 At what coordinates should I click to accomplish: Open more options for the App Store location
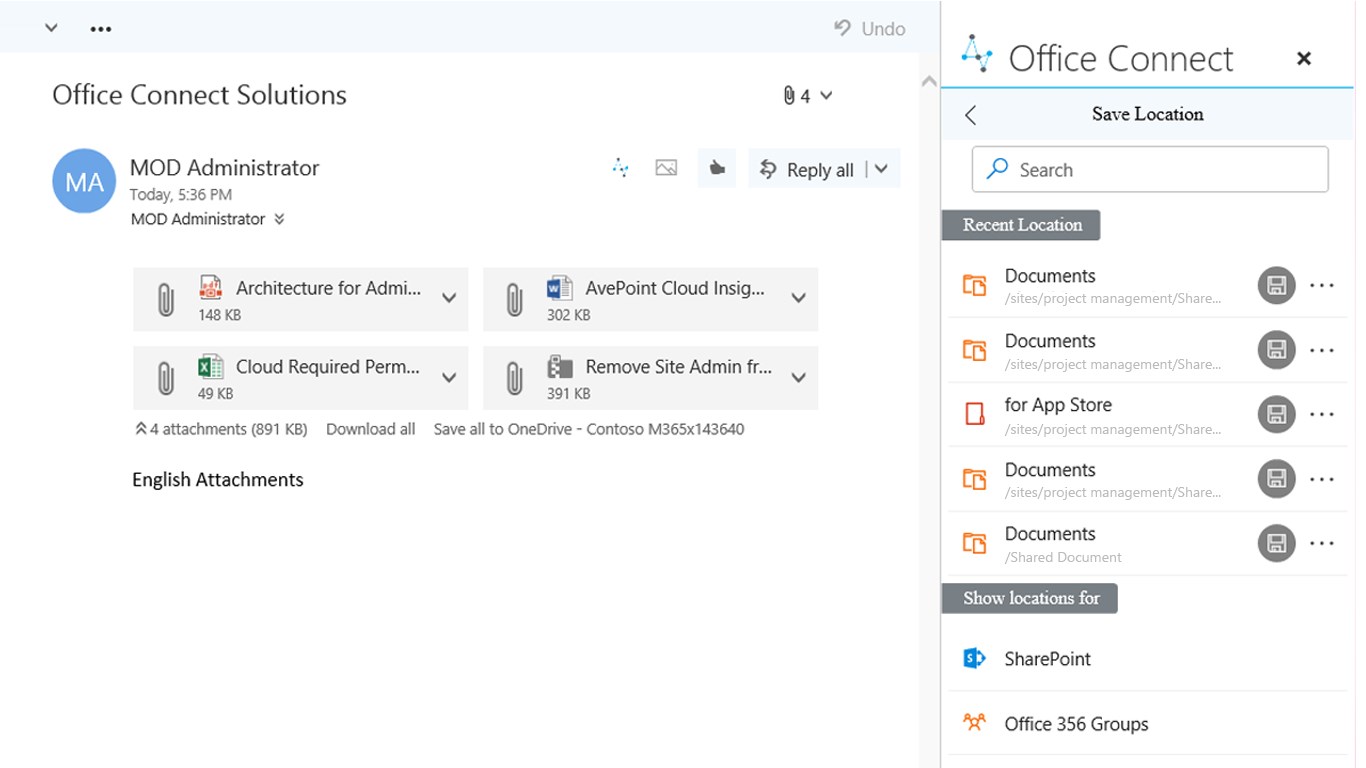[x=1321, y=414]
